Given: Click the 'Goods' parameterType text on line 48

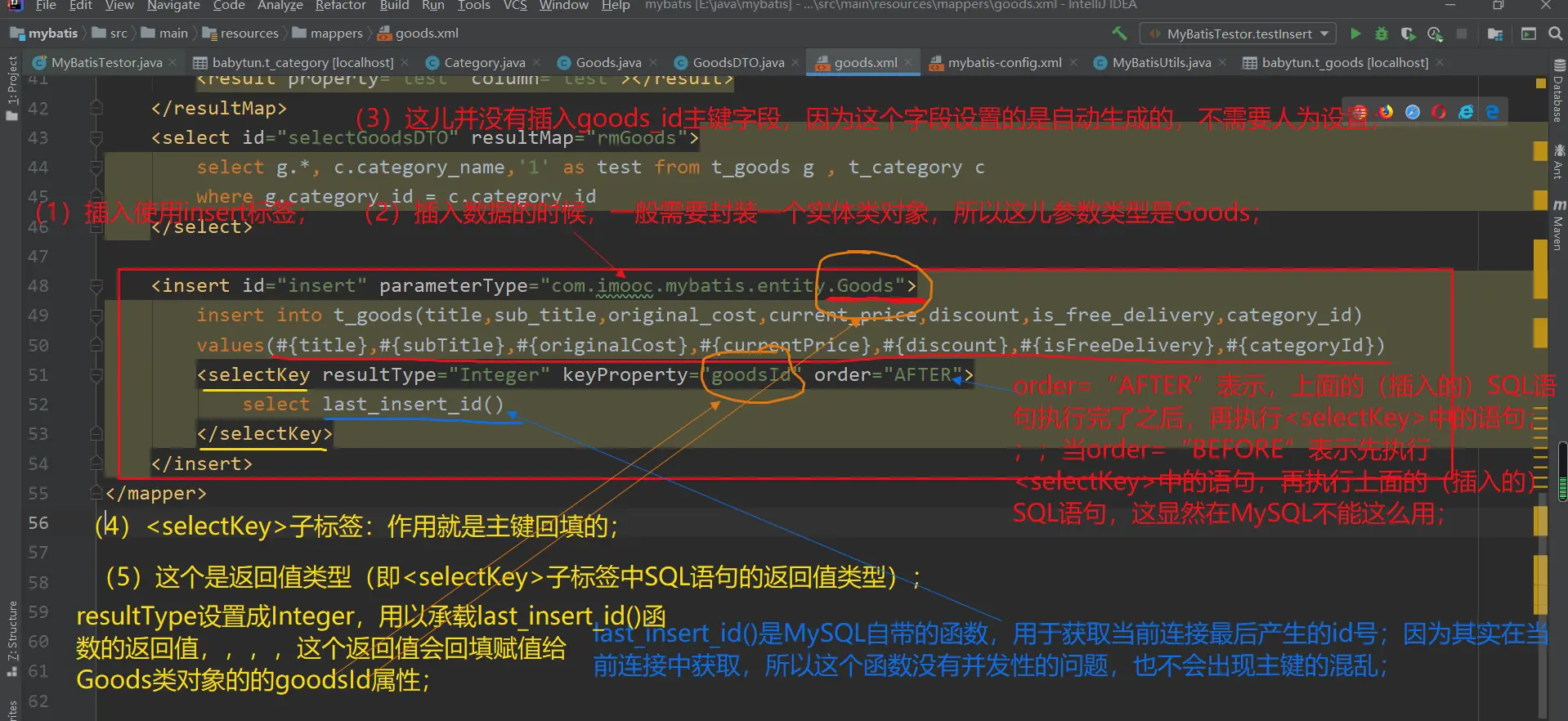Looking at the screenshot, I should click(865, 286).
